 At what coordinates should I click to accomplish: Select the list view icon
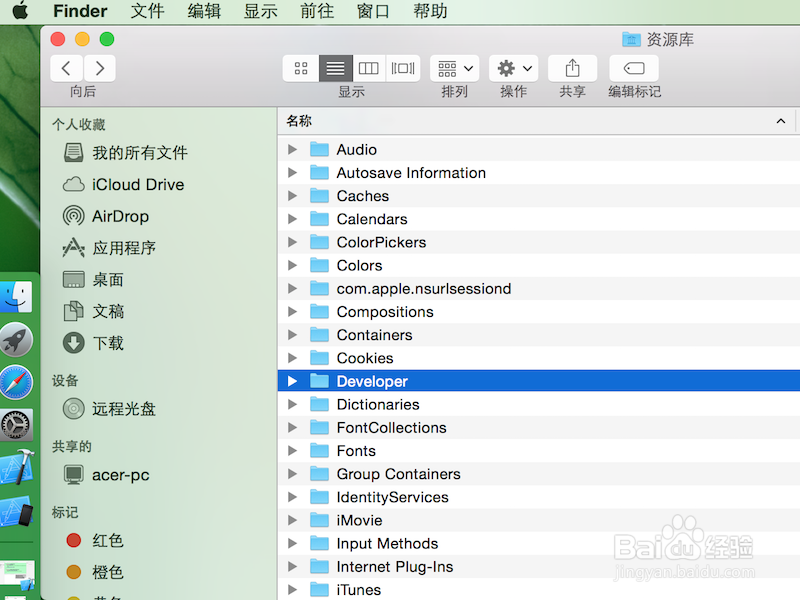tap(335, 68)
